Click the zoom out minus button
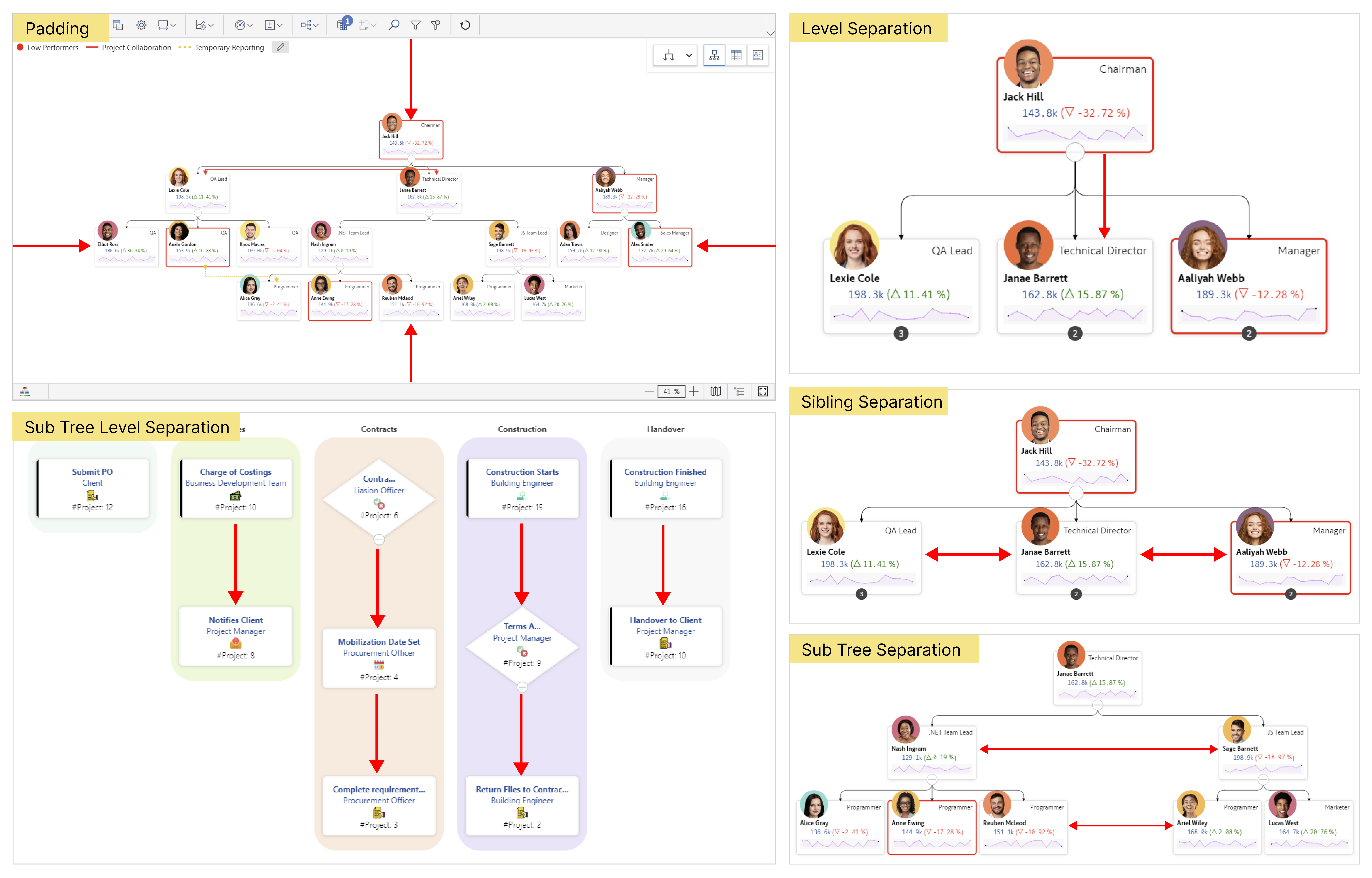This screenshot has width=1372, height=878. point(649,391)
